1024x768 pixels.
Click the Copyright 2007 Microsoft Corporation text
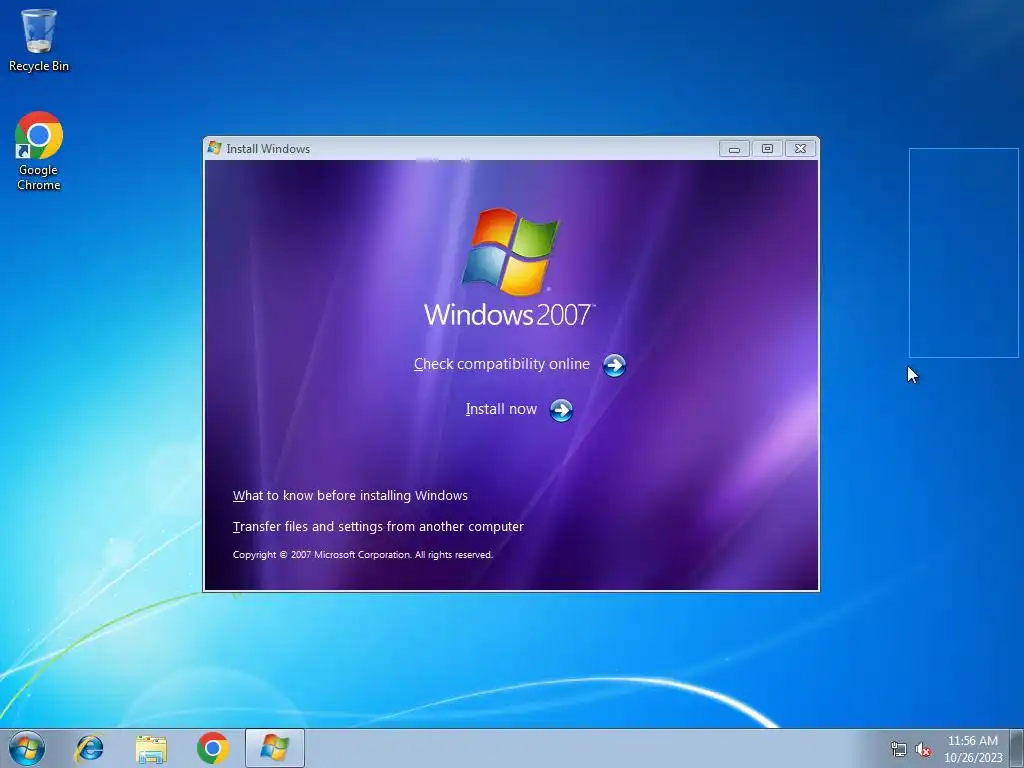362,555
